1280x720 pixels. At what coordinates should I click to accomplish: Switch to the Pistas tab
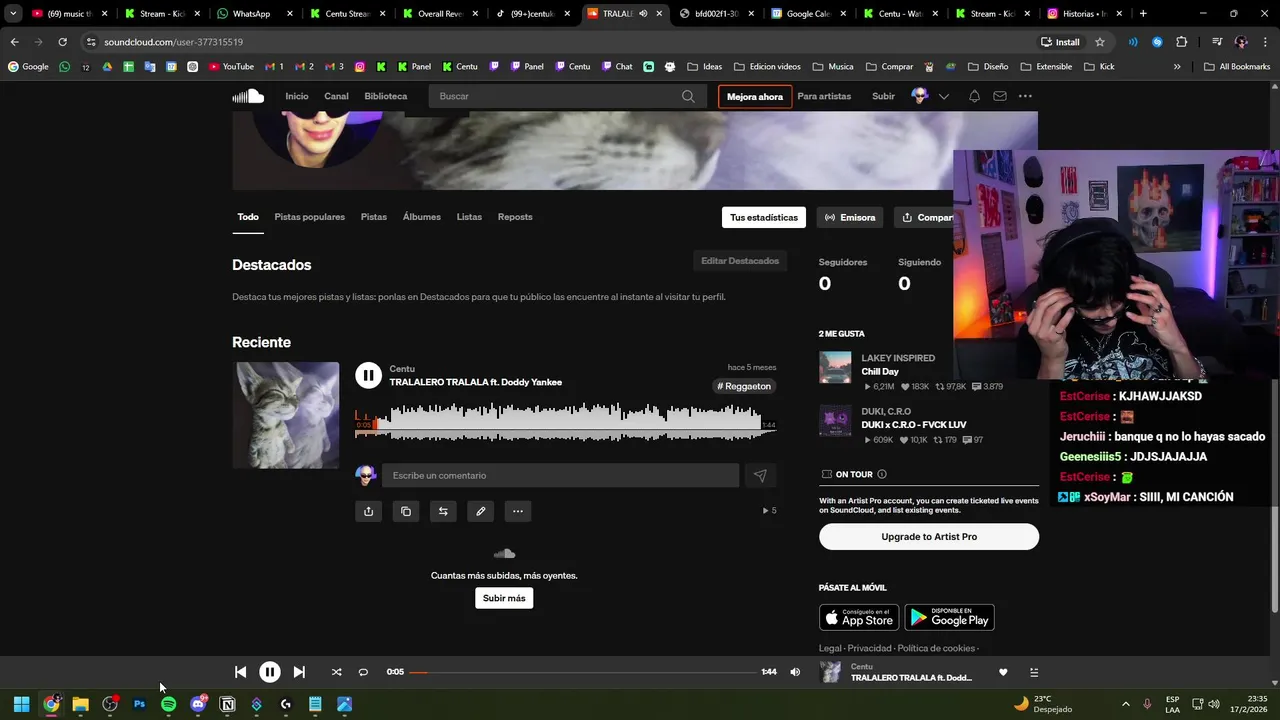(374, 217)
